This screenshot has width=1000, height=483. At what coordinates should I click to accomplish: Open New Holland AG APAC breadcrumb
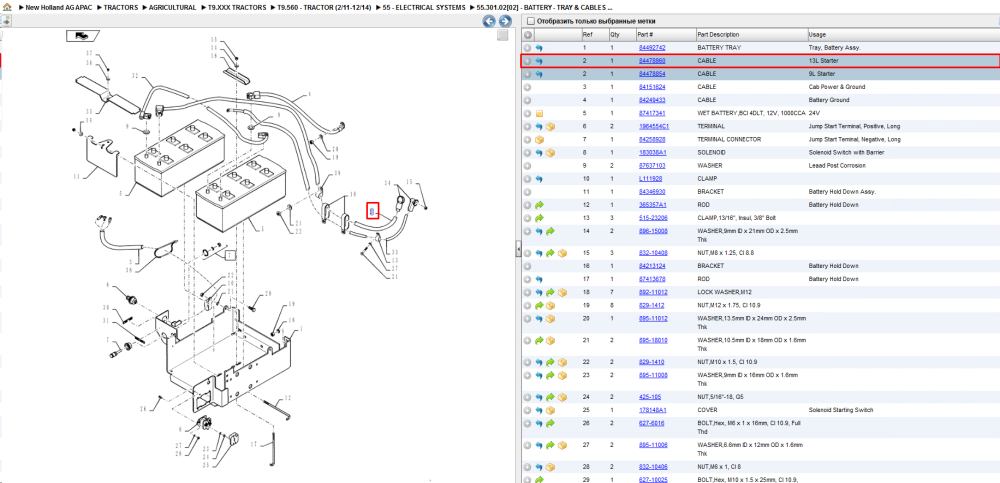click(61, 8)
